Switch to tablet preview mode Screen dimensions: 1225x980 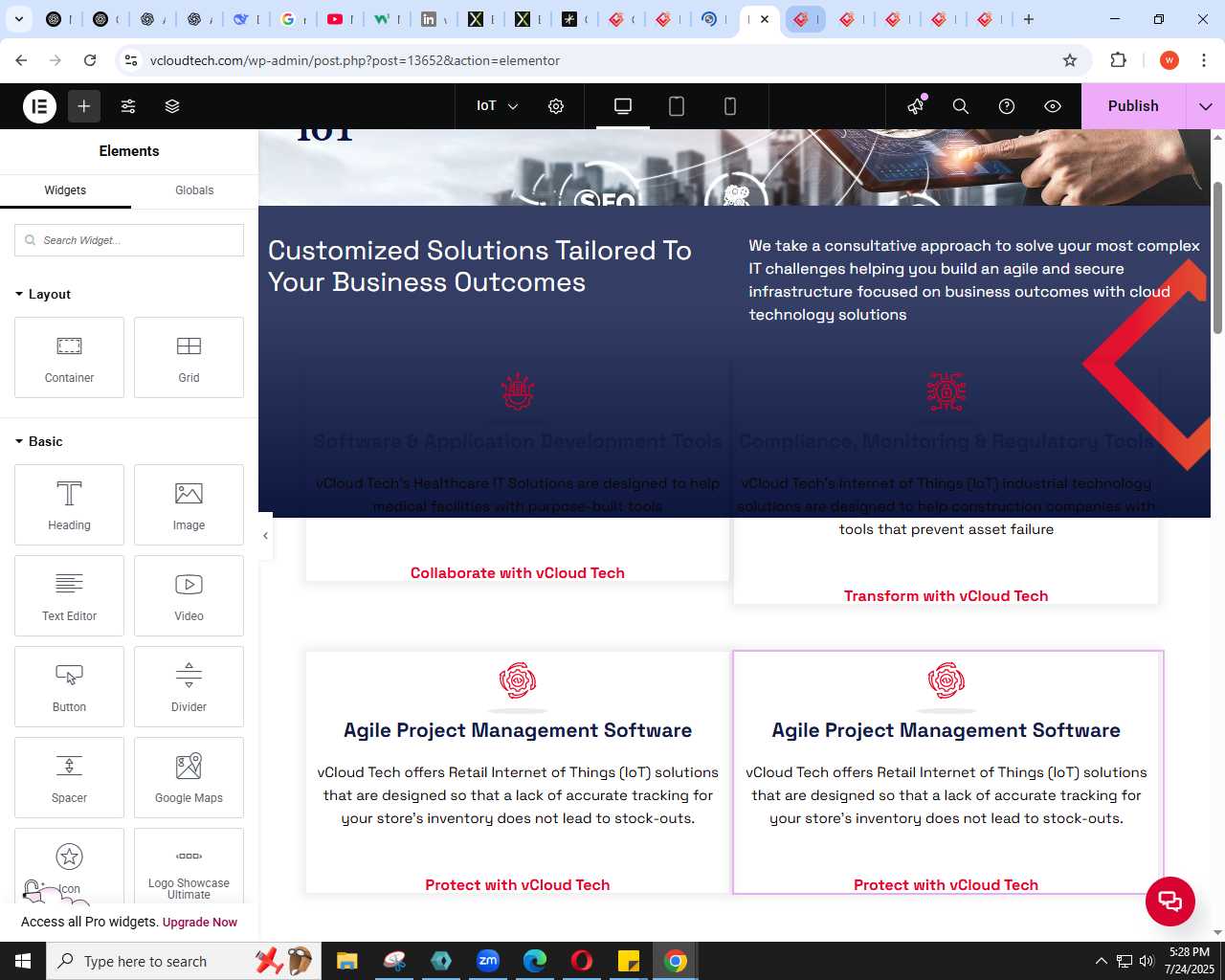[677, 106]
